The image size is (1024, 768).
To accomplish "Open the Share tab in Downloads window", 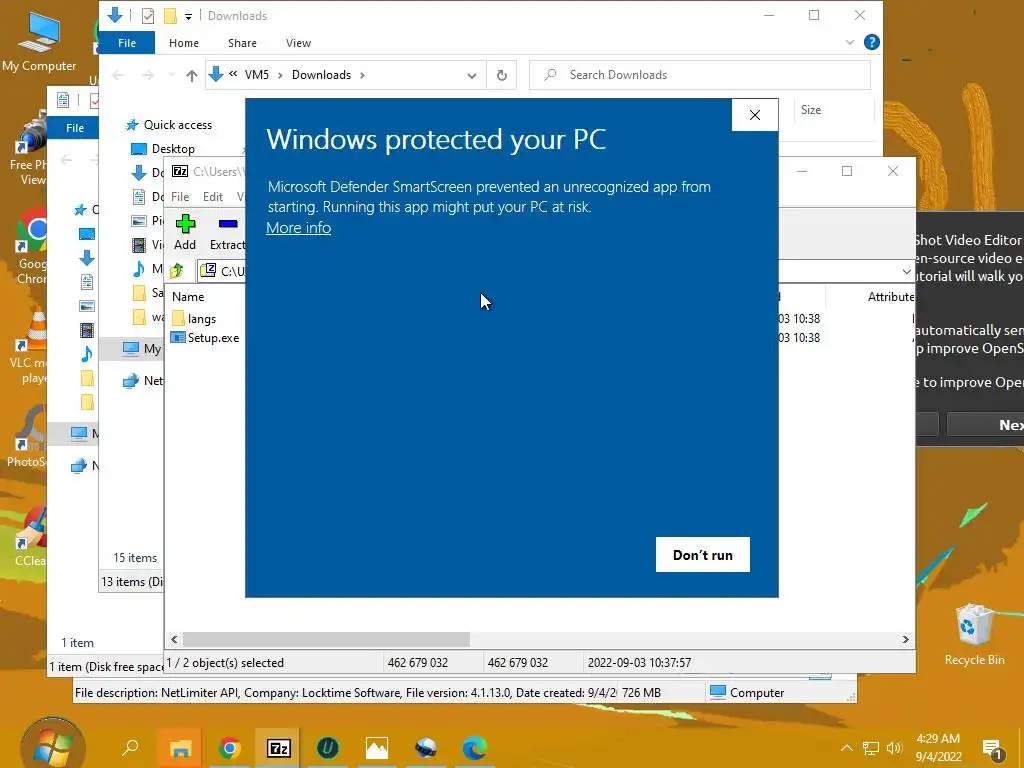I will (242, 43).
